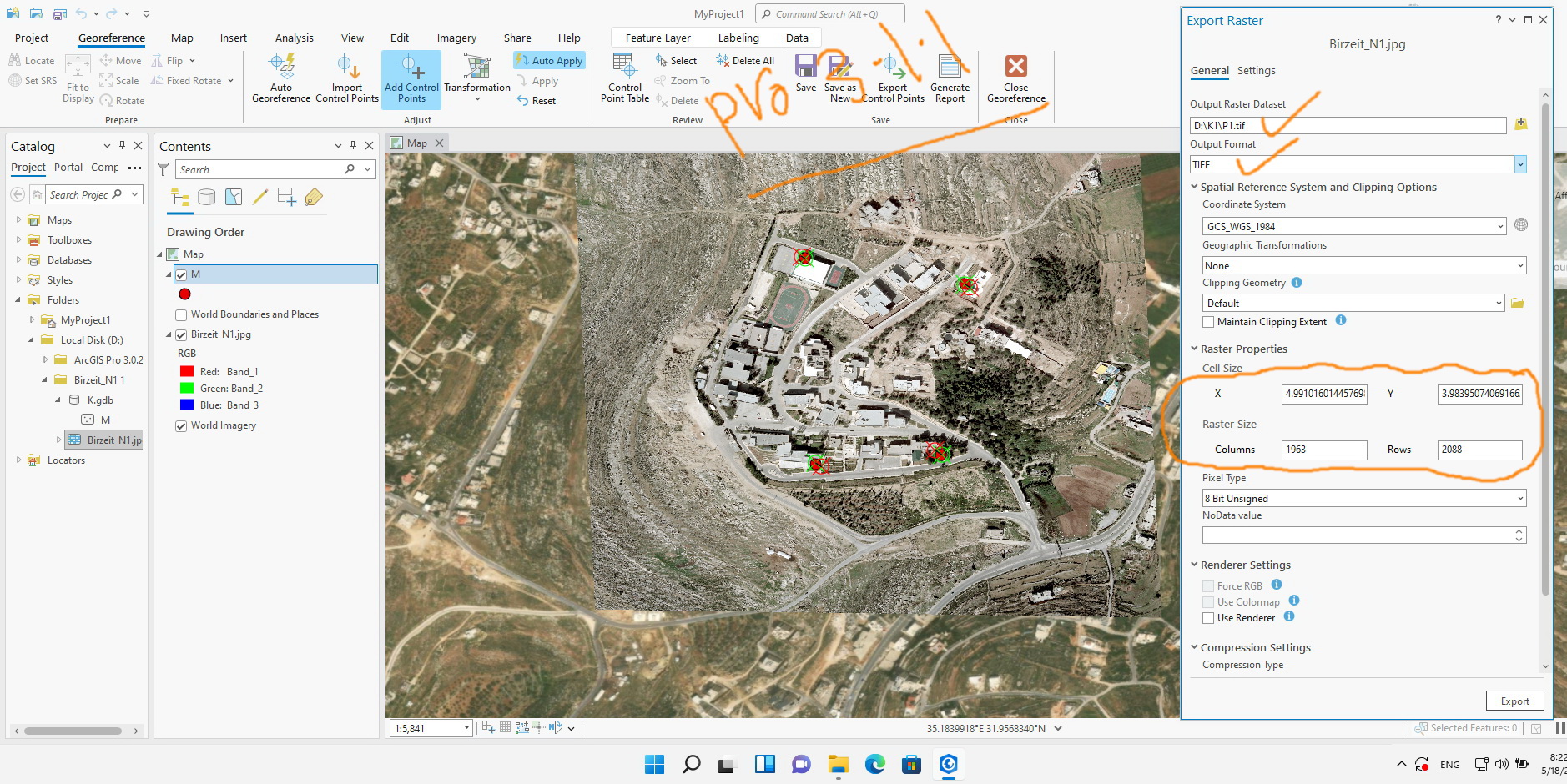Viewport: 1567px width, 784px height.
Task: Open the Control Point Table
Action: tap(622, 79)
